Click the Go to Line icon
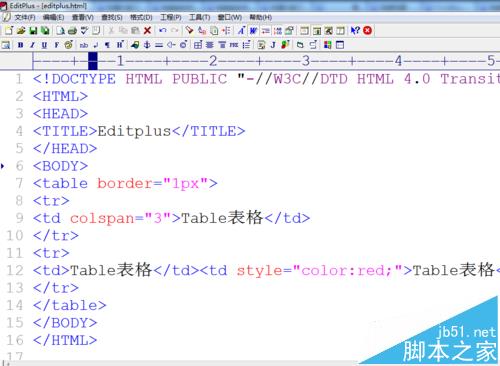This screenshot has height=366, width=500. coord(226,31)
